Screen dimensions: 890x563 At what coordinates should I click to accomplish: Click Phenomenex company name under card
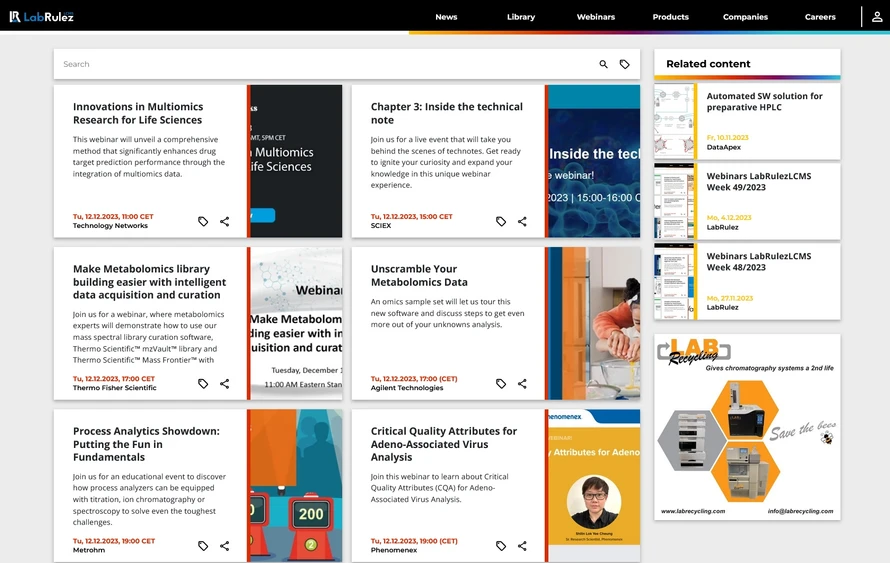pos(394,551)
